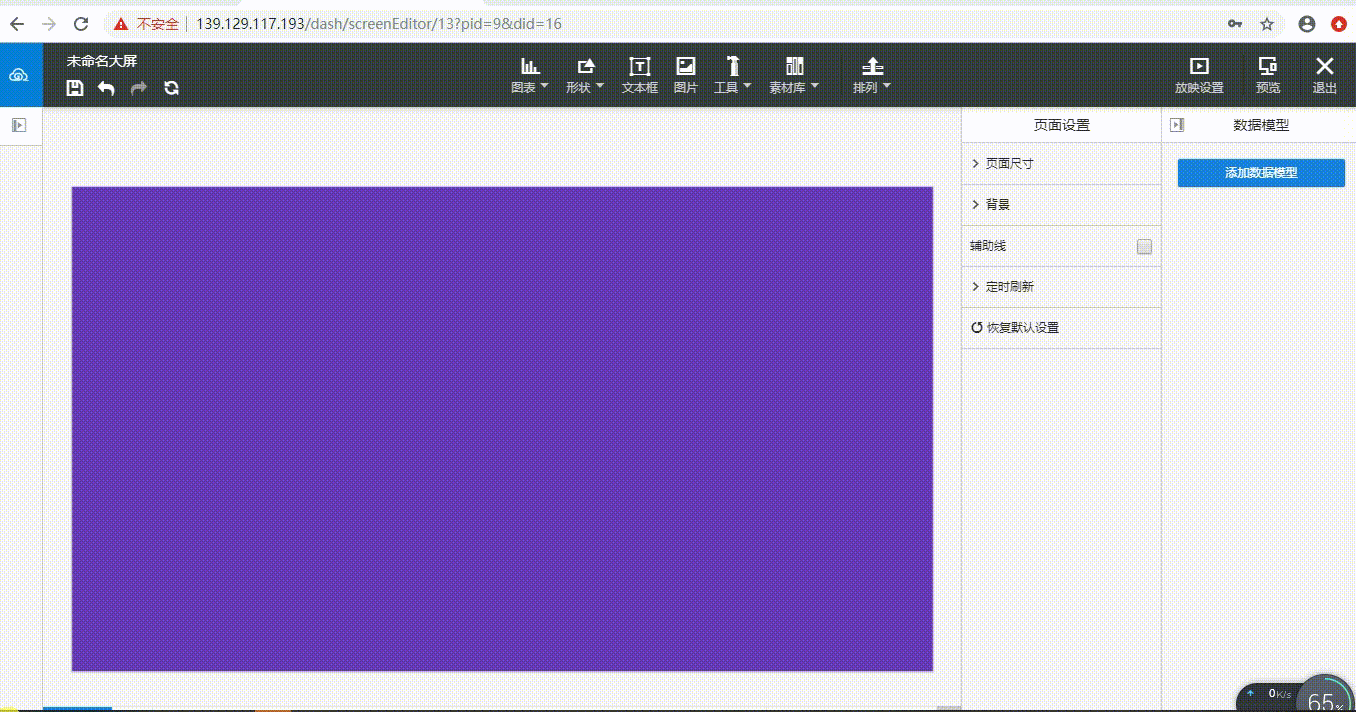Insert a 图片 image
The width and height of the screenshot is (1356, 712).
coord(686,76)
